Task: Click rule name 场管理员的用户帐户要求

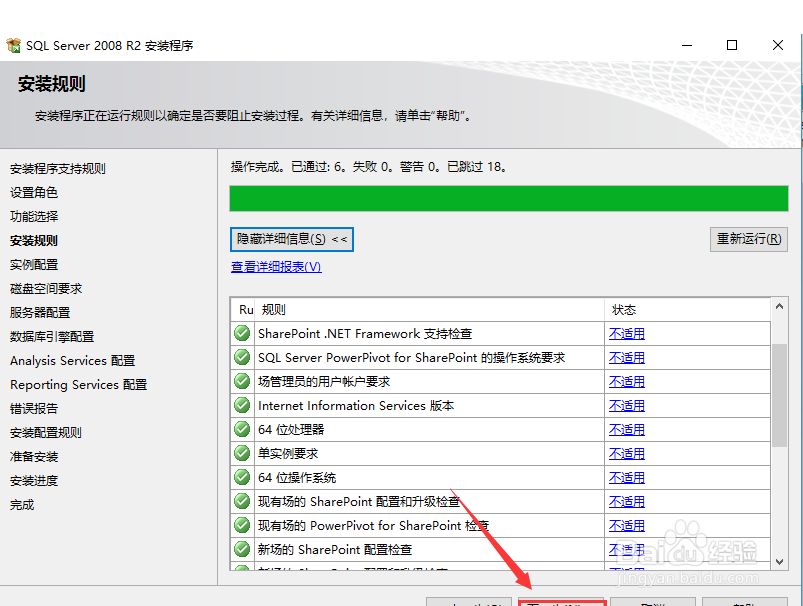Action: [324, 382]
